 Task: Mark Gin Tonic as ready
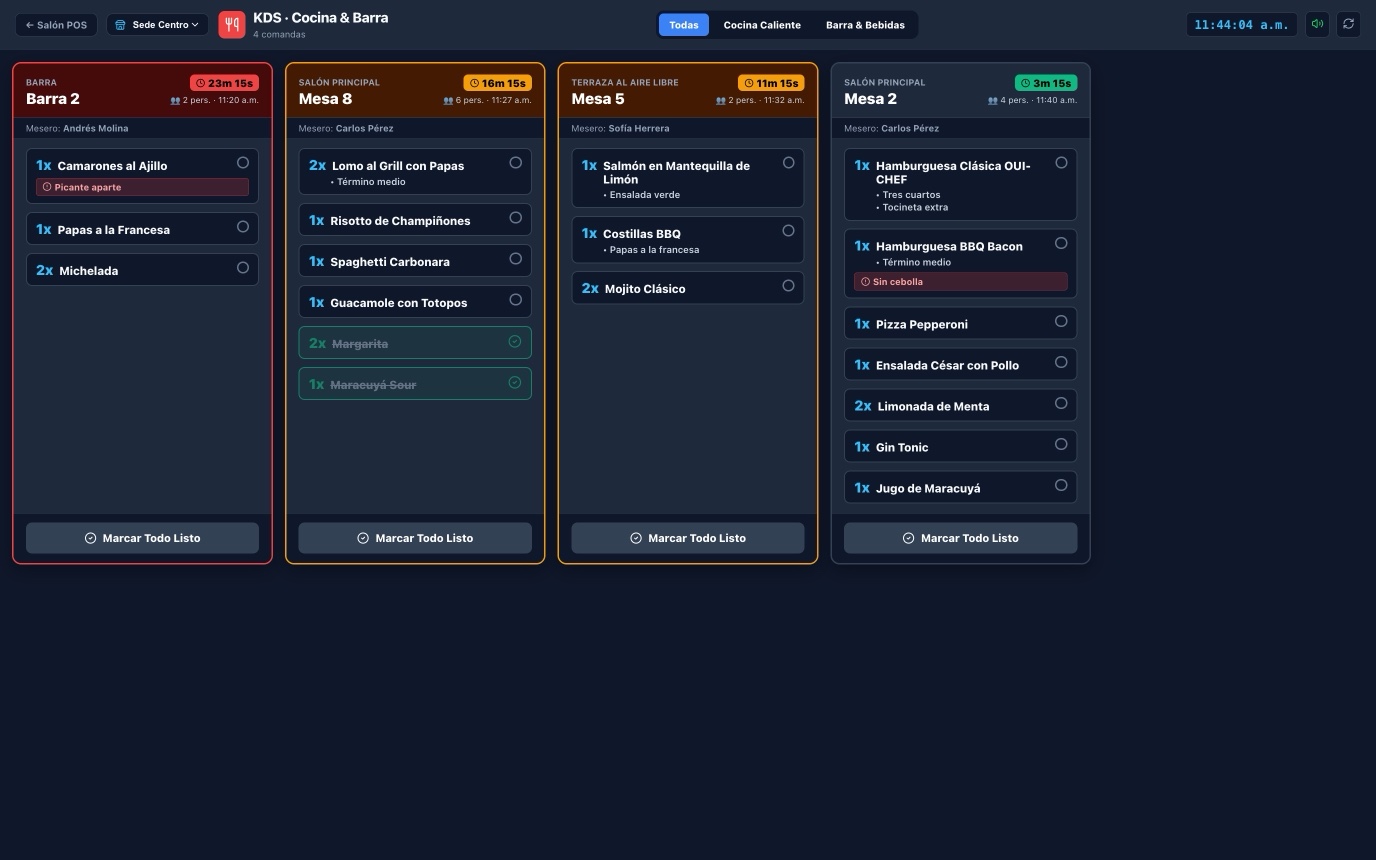1062,444
